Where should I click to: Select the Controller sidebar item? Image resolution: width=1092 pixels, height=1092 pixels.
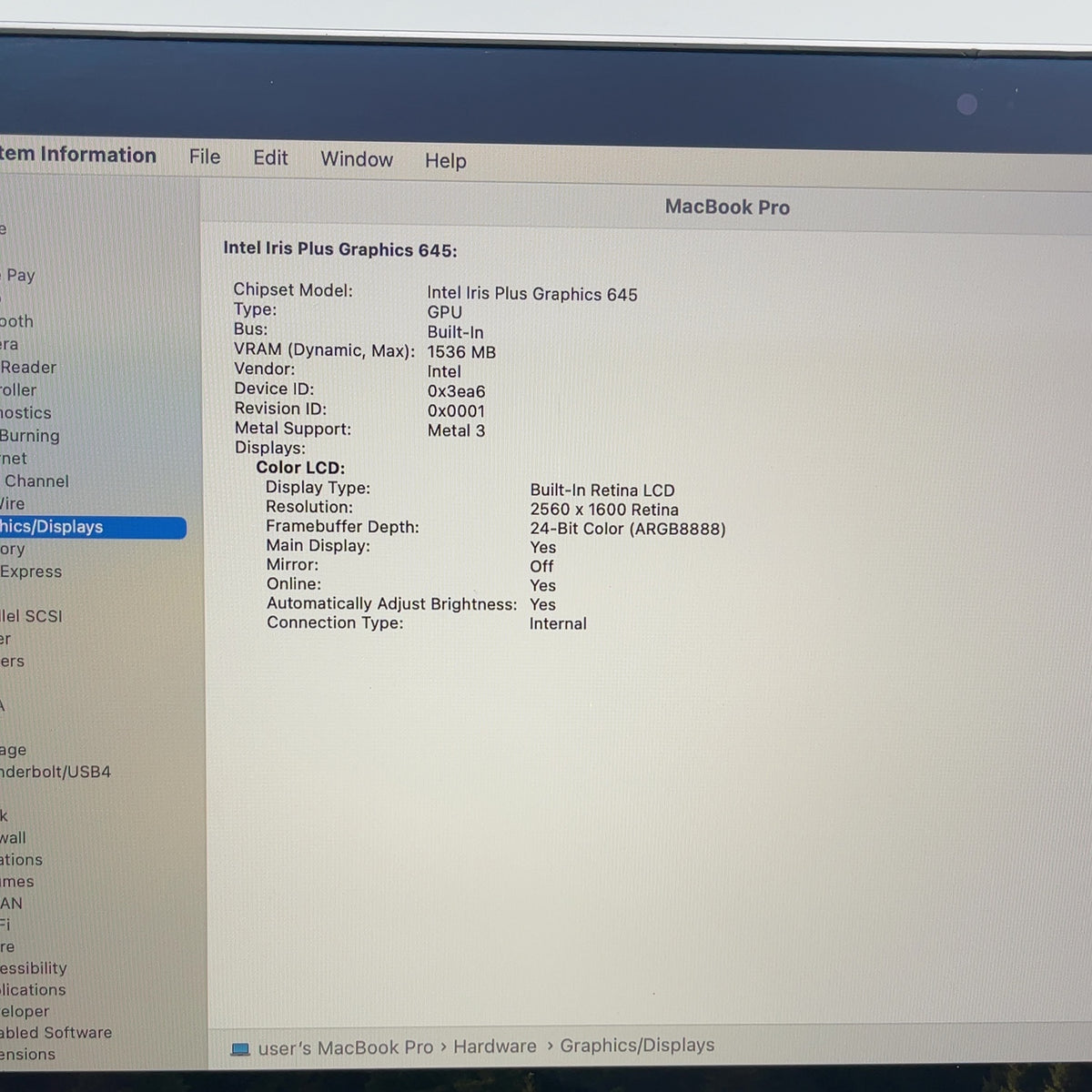tap(18, 389)
